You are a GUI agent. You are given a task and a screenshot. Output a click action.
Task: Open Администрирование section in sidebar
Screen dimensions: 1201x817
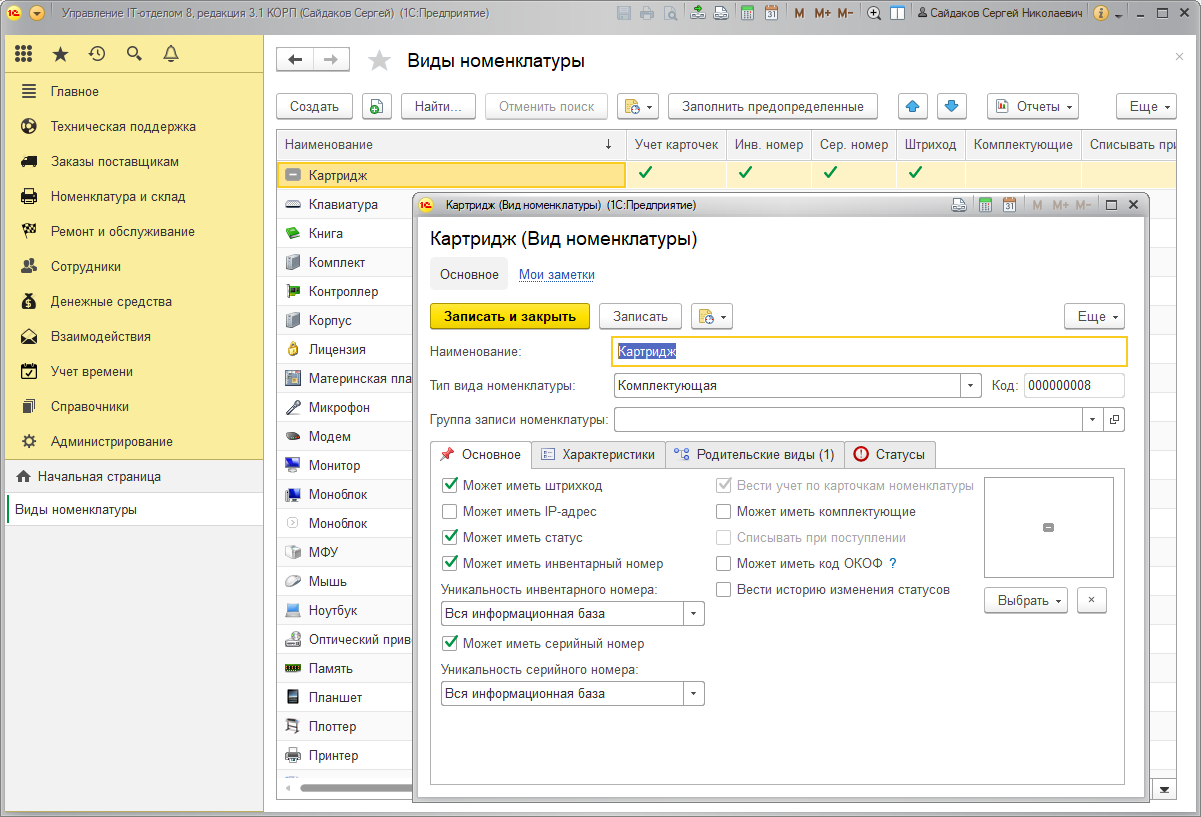click(x=111, y=441)
